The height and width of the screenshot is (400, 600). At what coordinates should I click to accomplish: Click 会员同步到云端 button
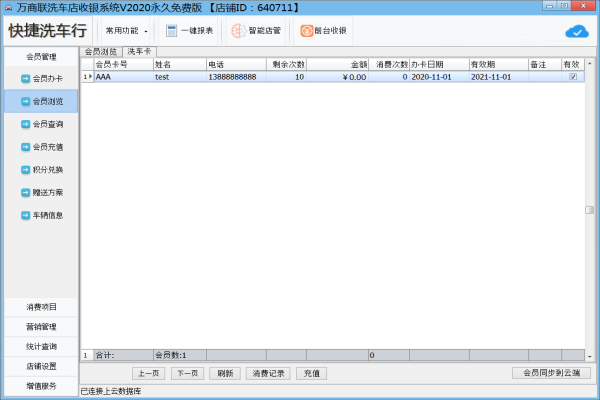tap(551, 373)
